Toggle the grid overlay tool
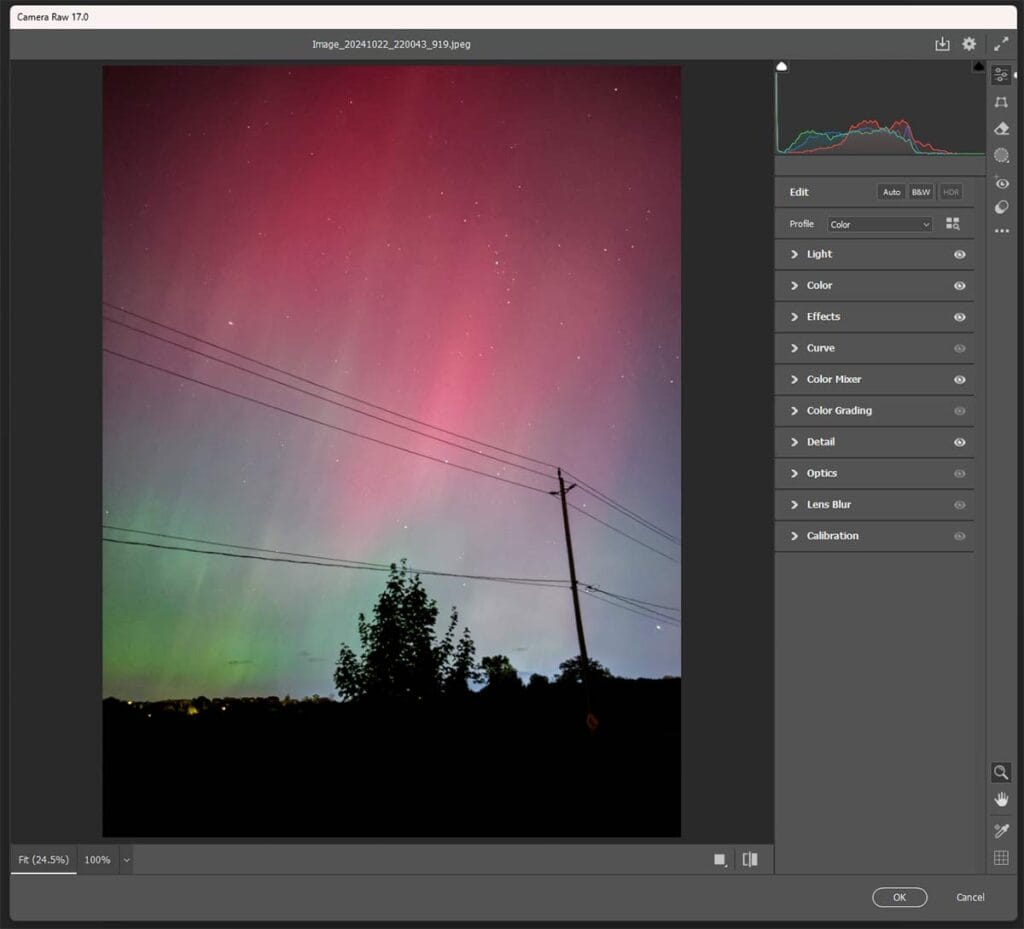1024x929 pixels. point(1001,856)
